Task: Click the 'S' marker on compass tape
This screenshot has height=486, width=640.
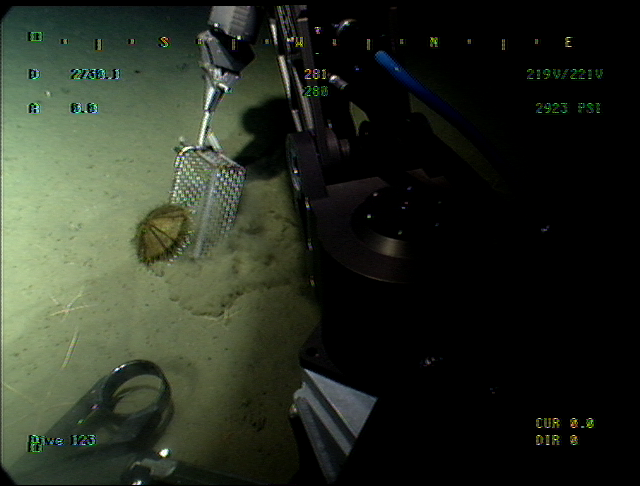Action: [165, 42]
